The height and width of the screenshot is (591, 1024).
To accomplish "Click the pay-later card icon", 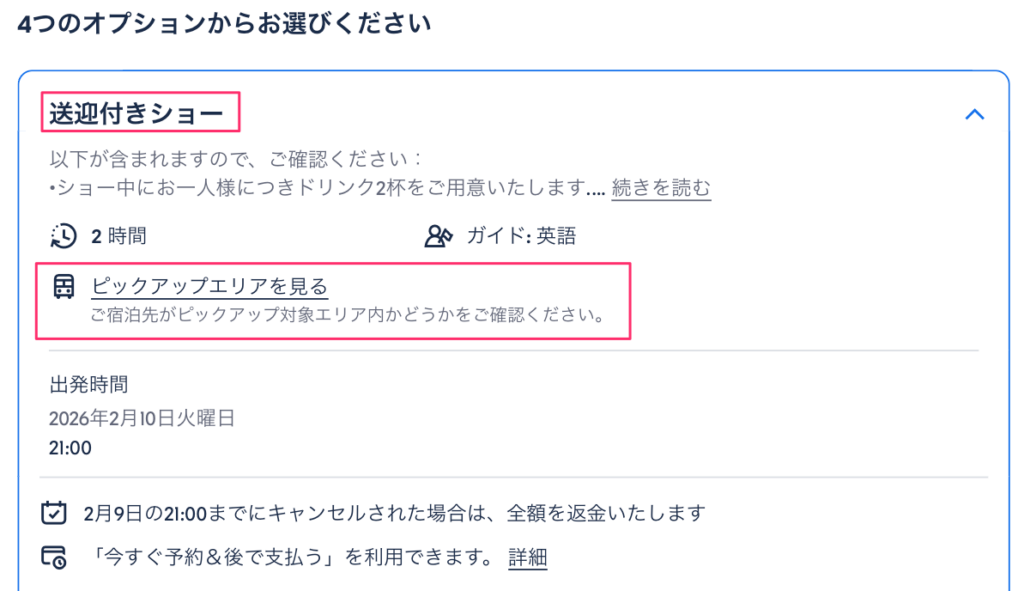I will click(x=53, y=557).
